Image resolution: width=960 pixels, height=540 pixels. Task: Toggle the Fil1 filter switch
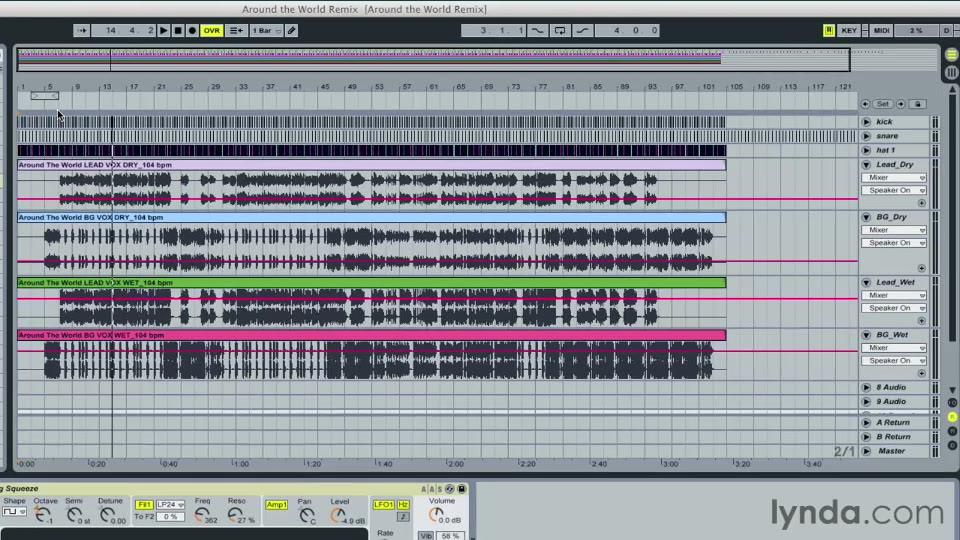tap(144, 504)
